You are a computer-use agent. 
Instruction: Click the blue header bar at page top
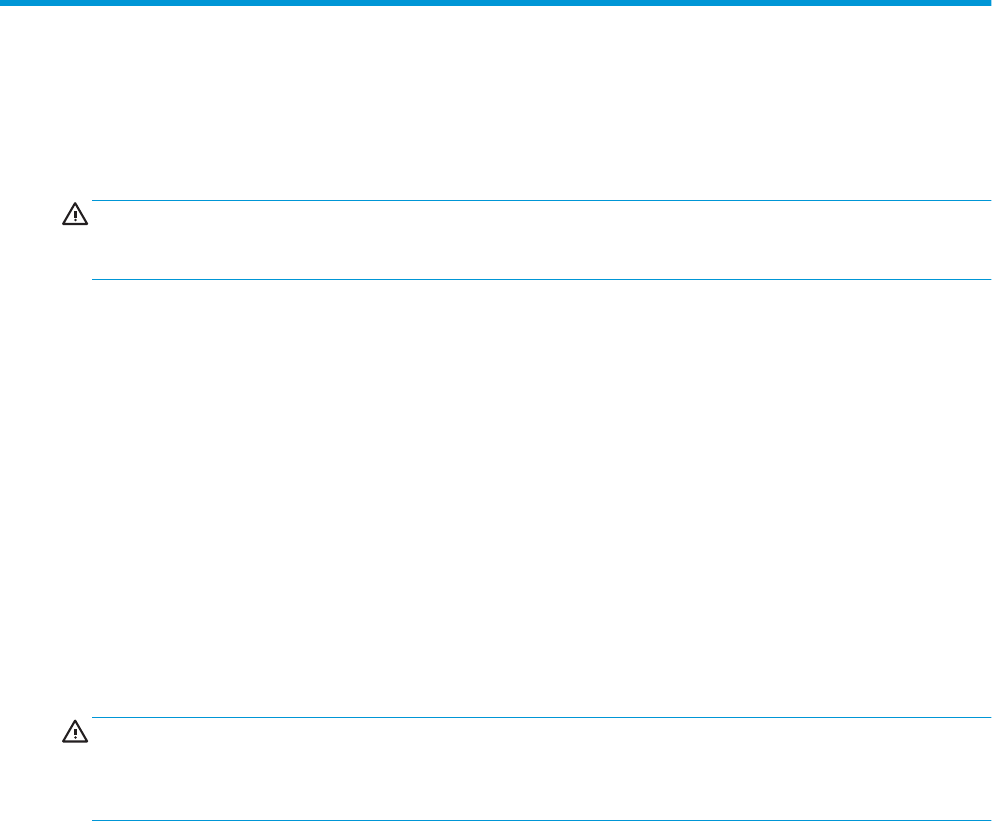coord(496,4)
